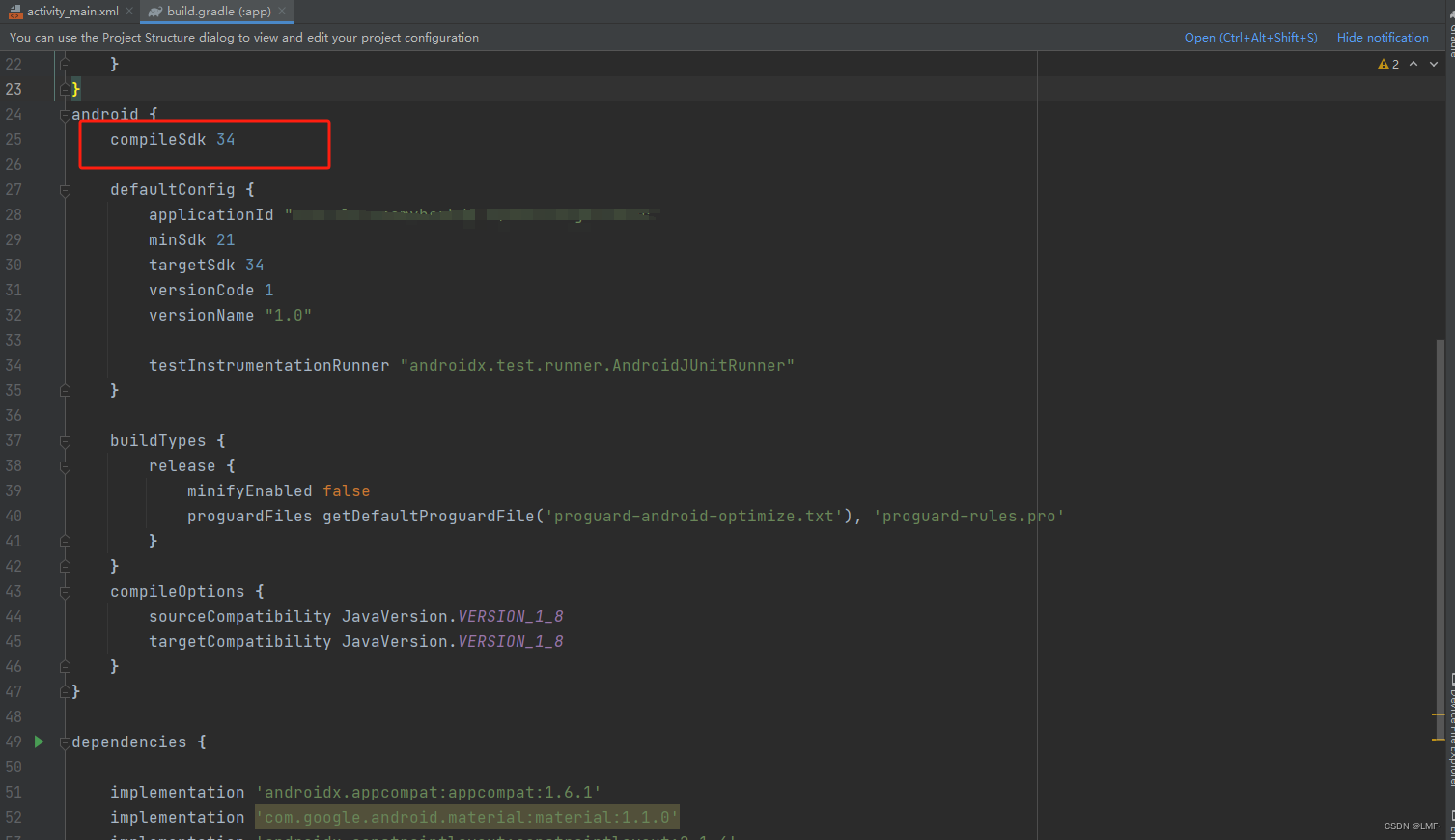Go to previous highlighted problem arrow

click(1413, 64)
